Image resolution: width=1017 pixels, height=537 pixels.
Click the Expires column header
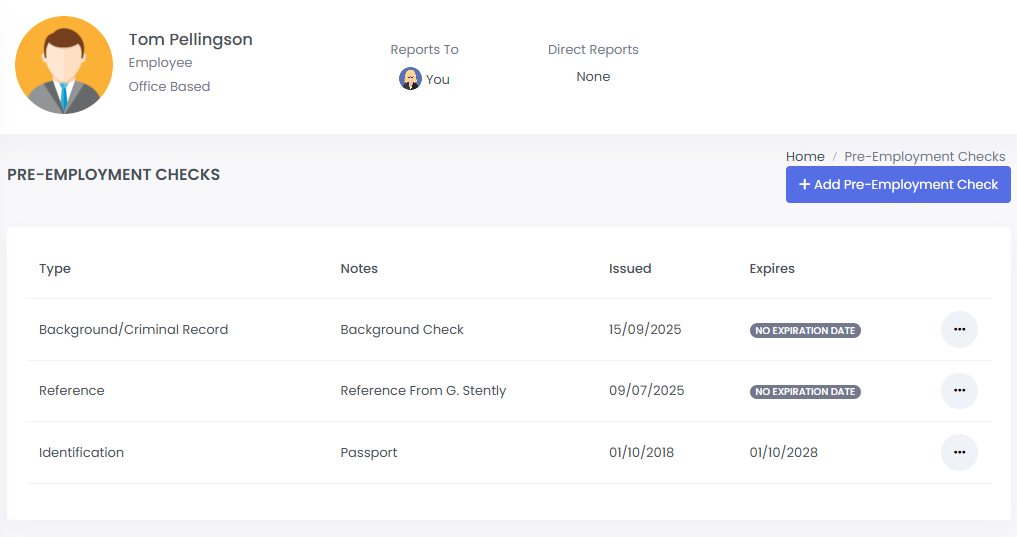tap(772, 269)
